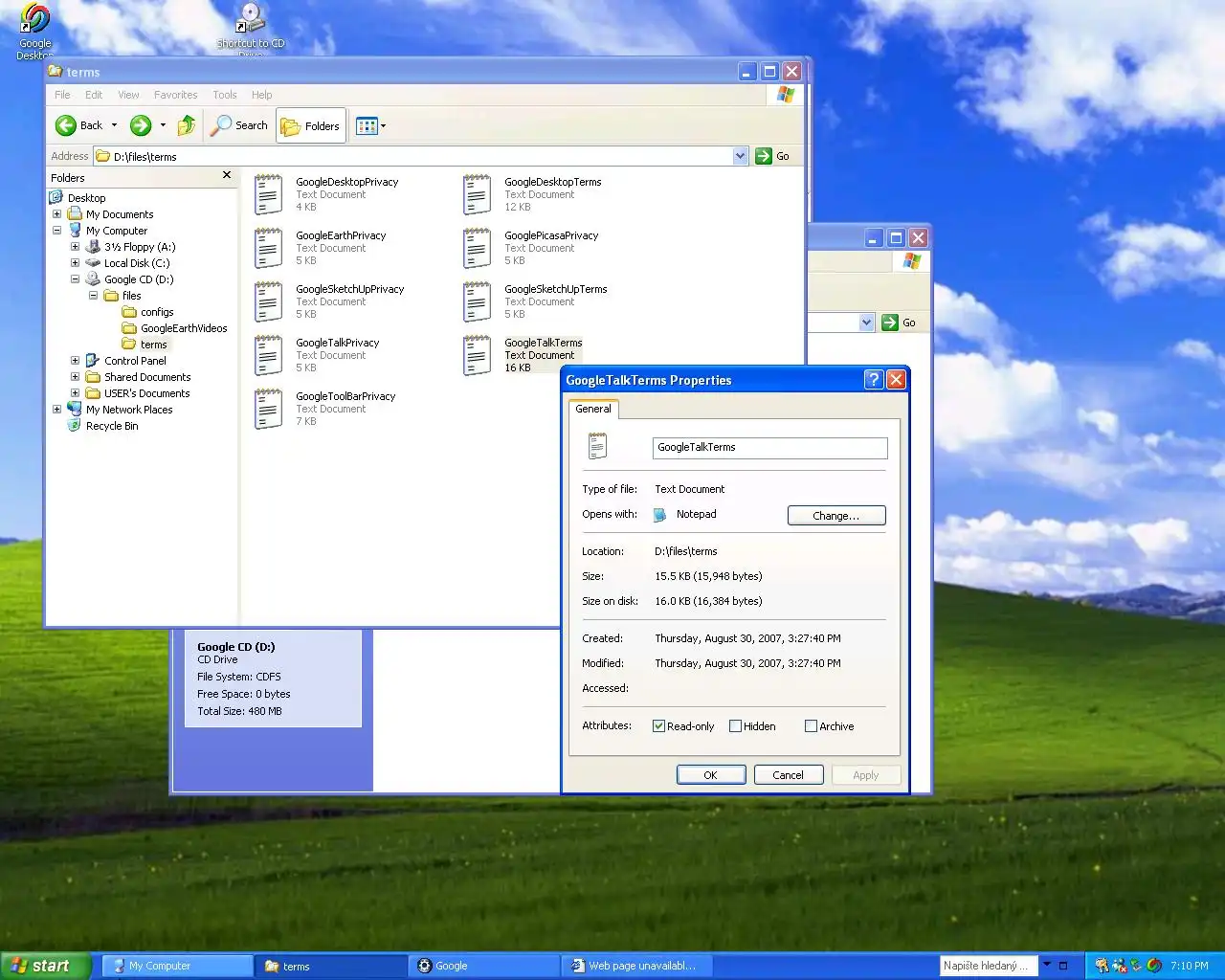The image size is (1225, 980).
Task: Select Control Panel in folder tree
Action: click(135, 361)
